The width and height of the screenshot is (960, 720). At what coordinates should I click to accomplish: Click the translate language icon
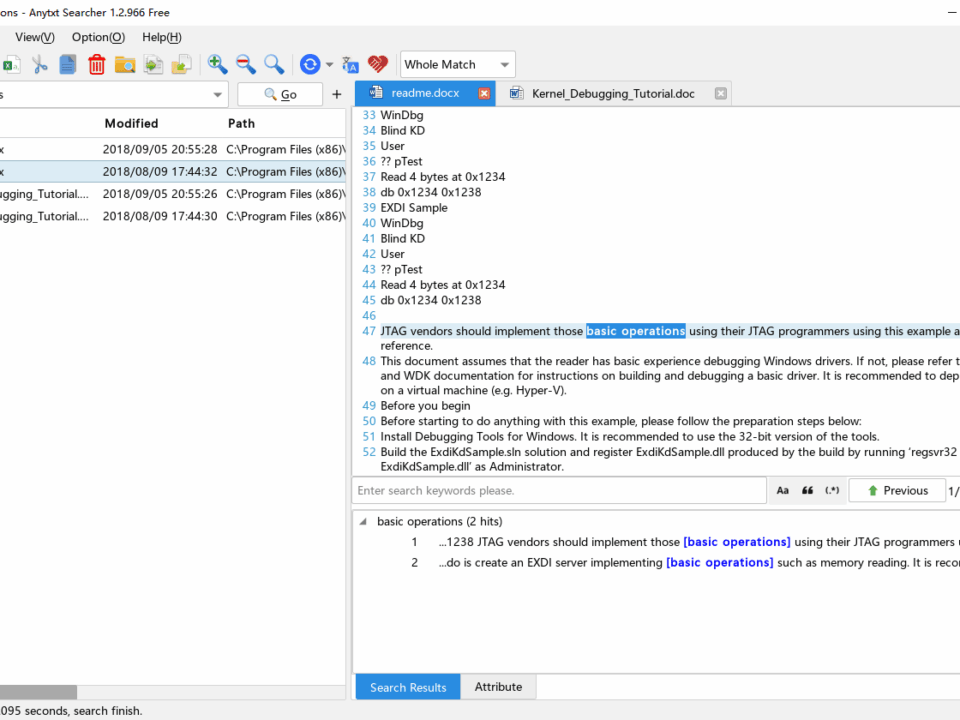coord(350,65)
